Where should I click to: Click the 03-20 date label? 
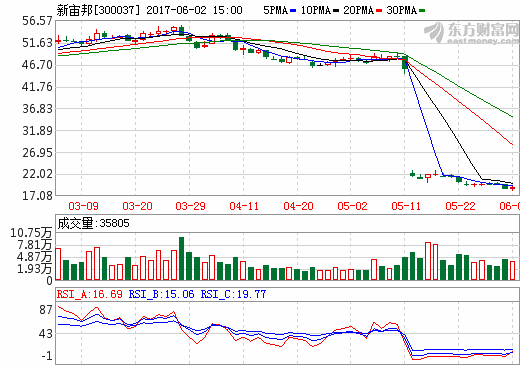point(137,206)
